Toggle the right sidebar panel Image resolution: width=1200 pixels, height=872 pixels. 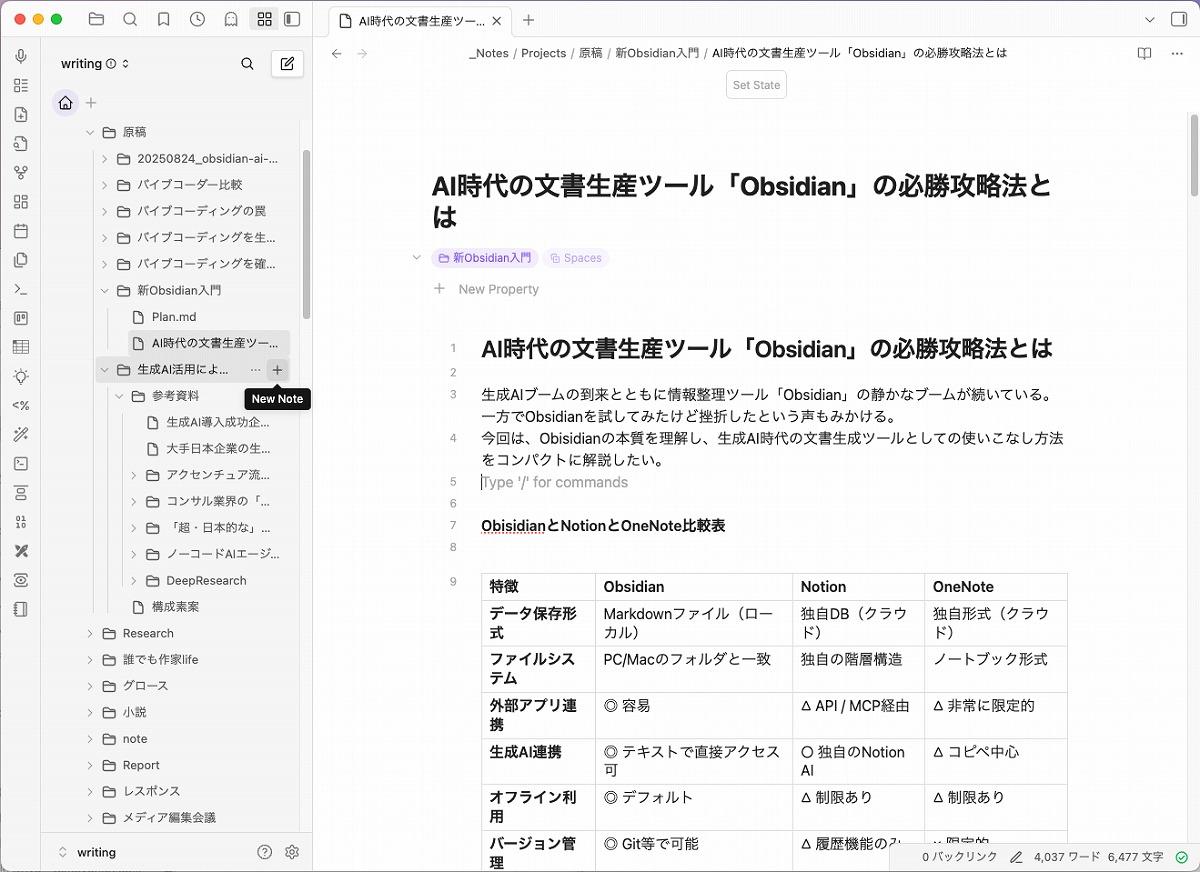click(1178, 19)
